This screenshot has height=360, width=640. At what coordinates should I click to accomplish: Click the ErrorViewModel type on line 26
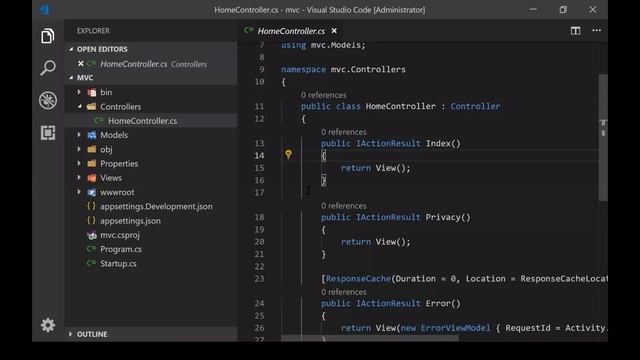click(x=456, y=328)
